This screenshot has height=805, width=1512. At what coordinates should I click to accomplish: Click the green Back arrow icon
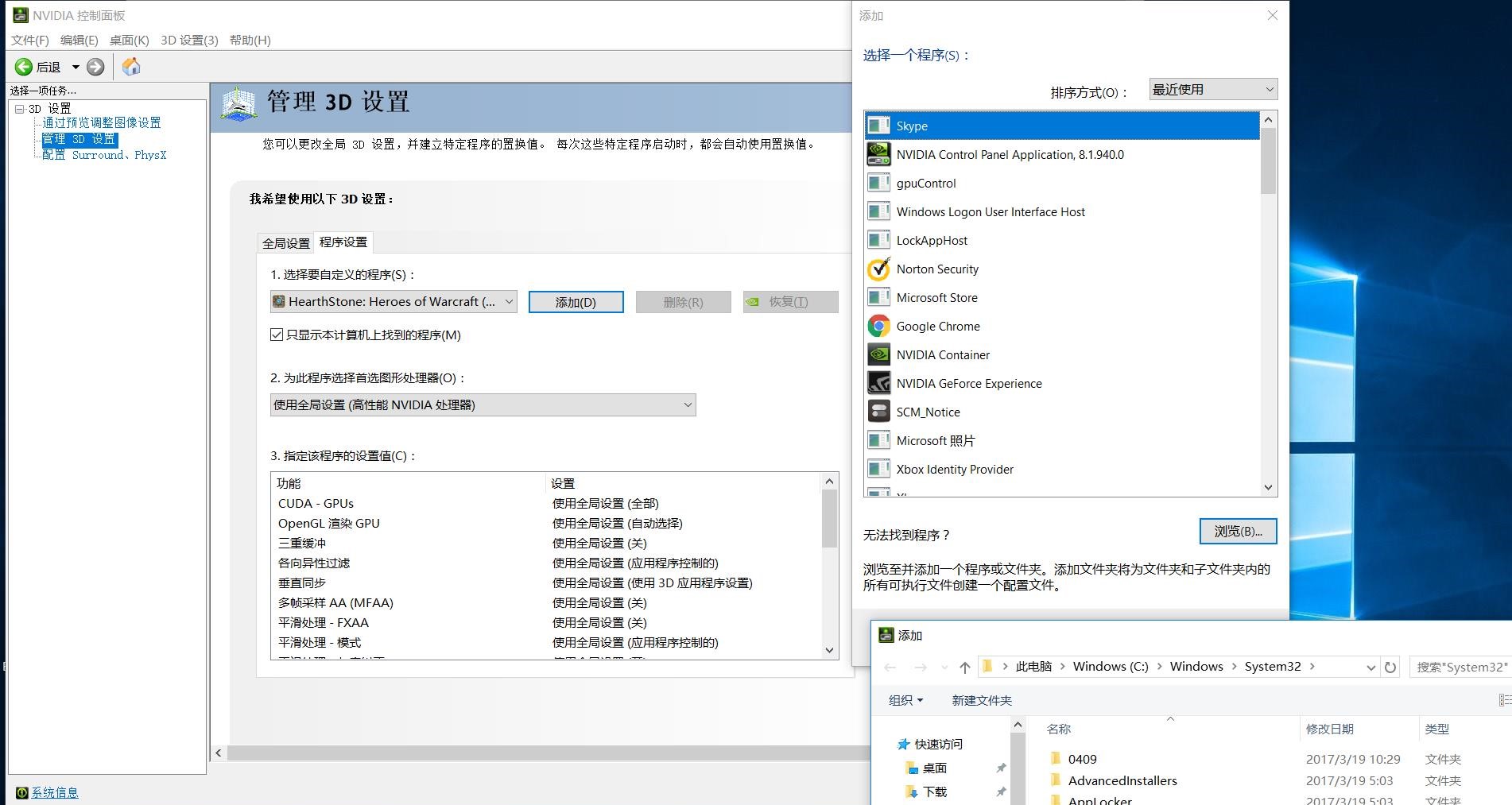pos(23,67)
